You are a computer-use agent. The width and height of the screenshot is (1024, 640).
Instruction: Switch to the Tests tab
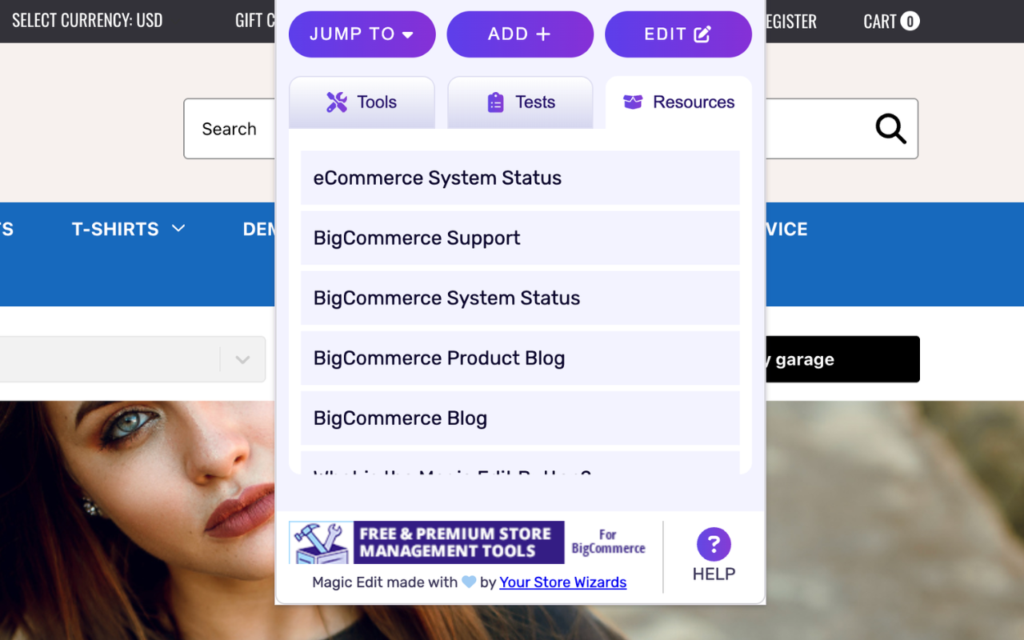(519, 101)
